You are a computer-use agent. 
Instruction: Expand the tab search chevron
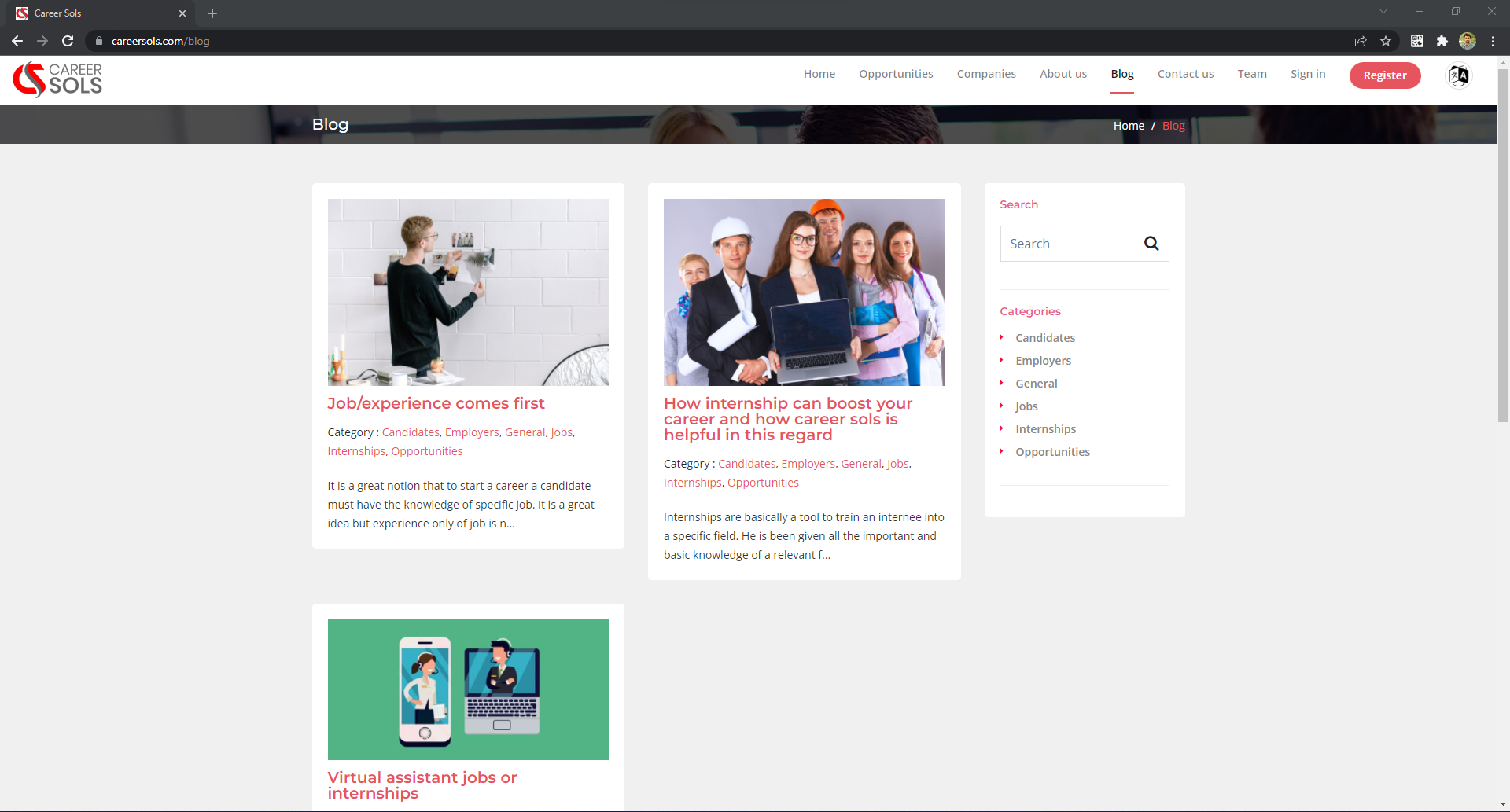click(x=1383, y=12)
